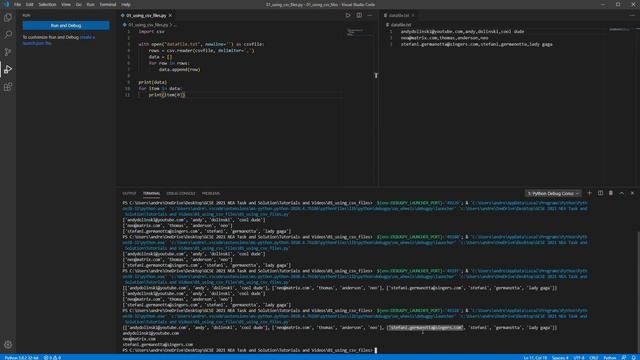Close the datafile.txt editor tab
The image size is (640, 360).
(413, 16)
